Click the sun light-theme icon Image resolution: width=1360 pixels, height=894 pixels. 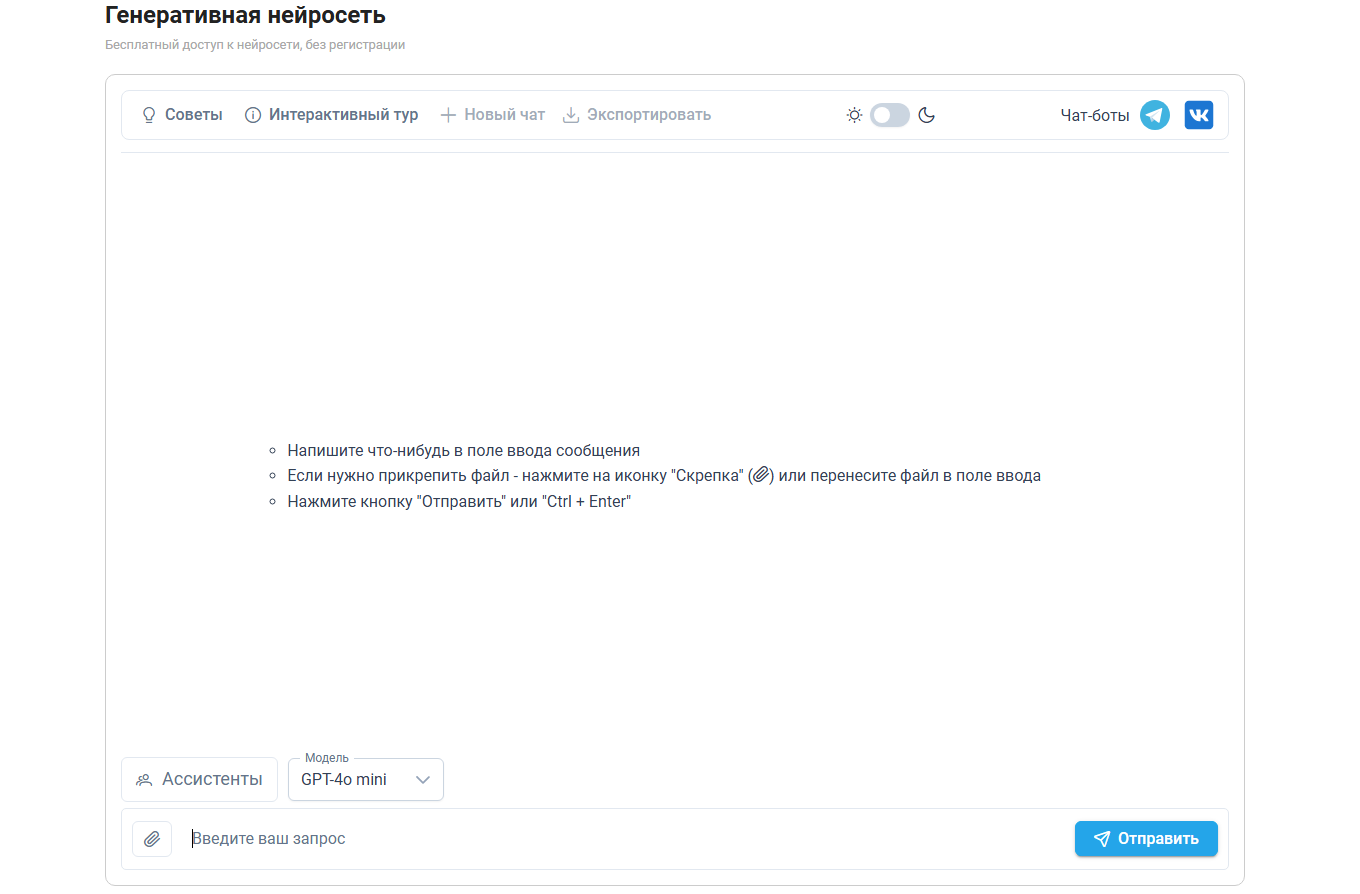pos(854,115)
